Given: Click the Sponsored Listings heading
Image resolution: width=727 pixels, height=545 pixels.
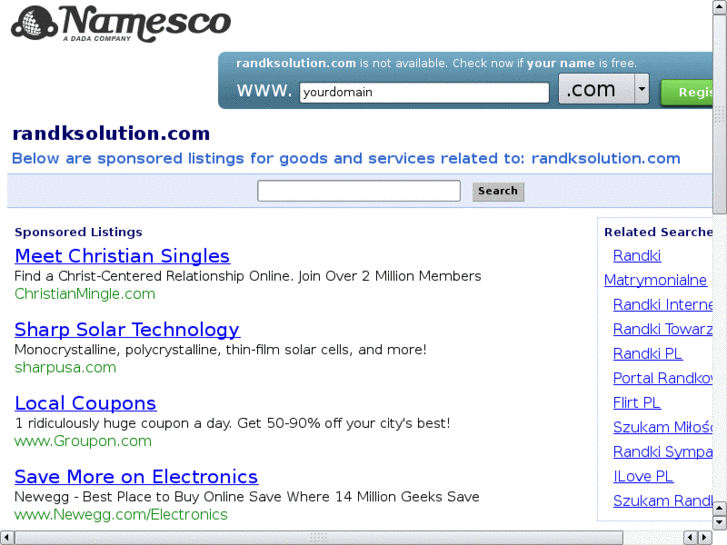Looking at the screenshot, I should point(78,232).
